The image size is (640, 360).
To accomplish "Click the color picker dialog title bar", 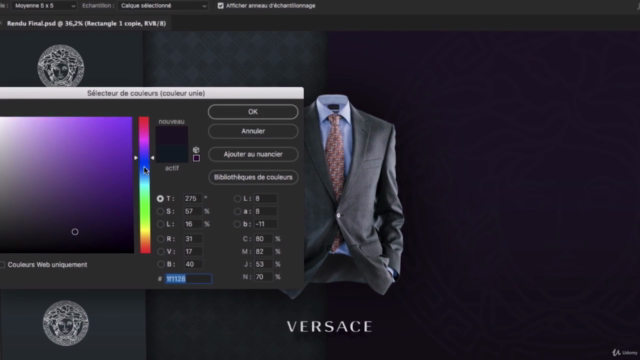I will 151,93.
